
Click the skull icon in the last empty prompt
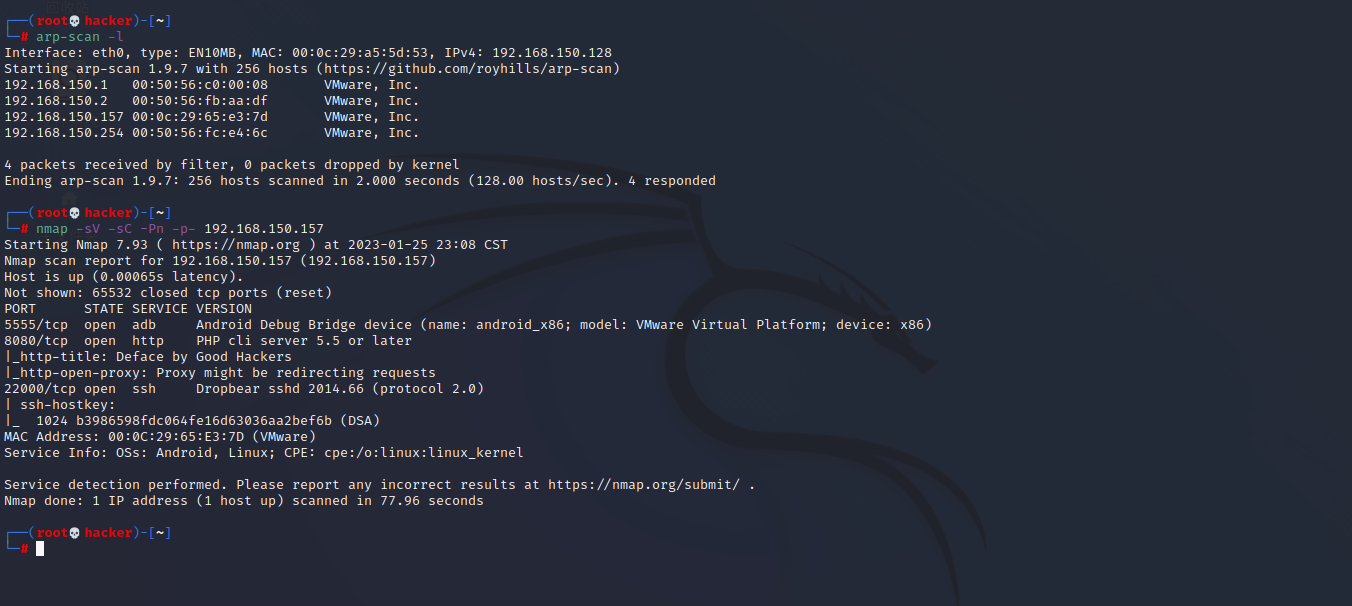76,533
